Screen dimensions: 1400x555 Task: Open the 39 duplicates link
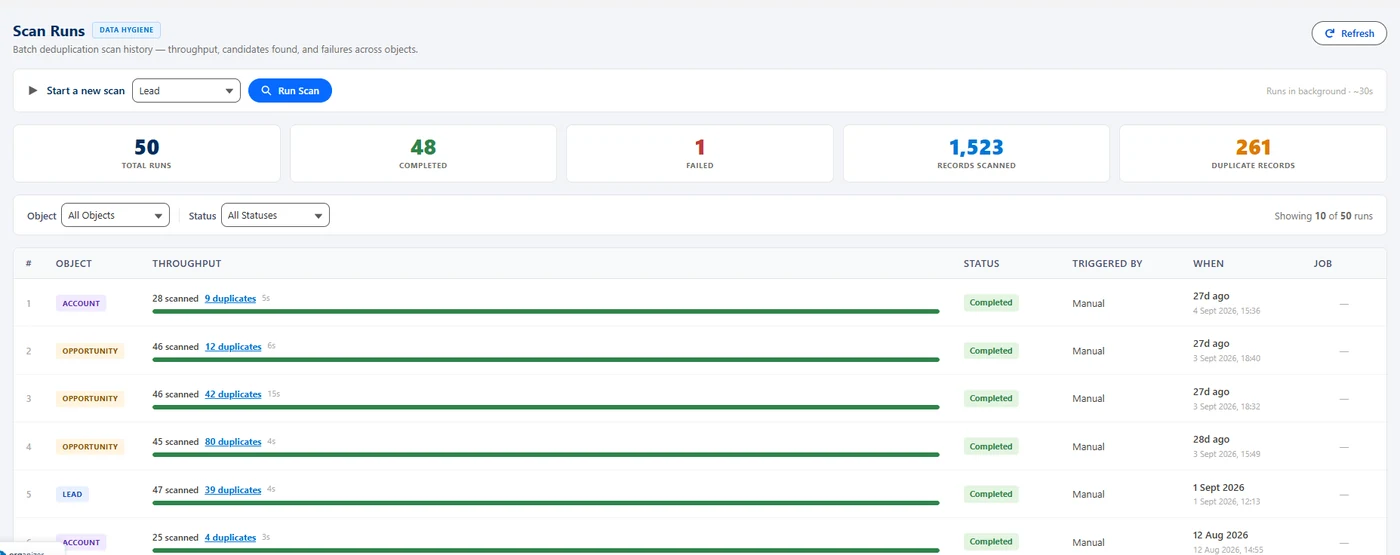pyautogui.click(x=233, y=490)
